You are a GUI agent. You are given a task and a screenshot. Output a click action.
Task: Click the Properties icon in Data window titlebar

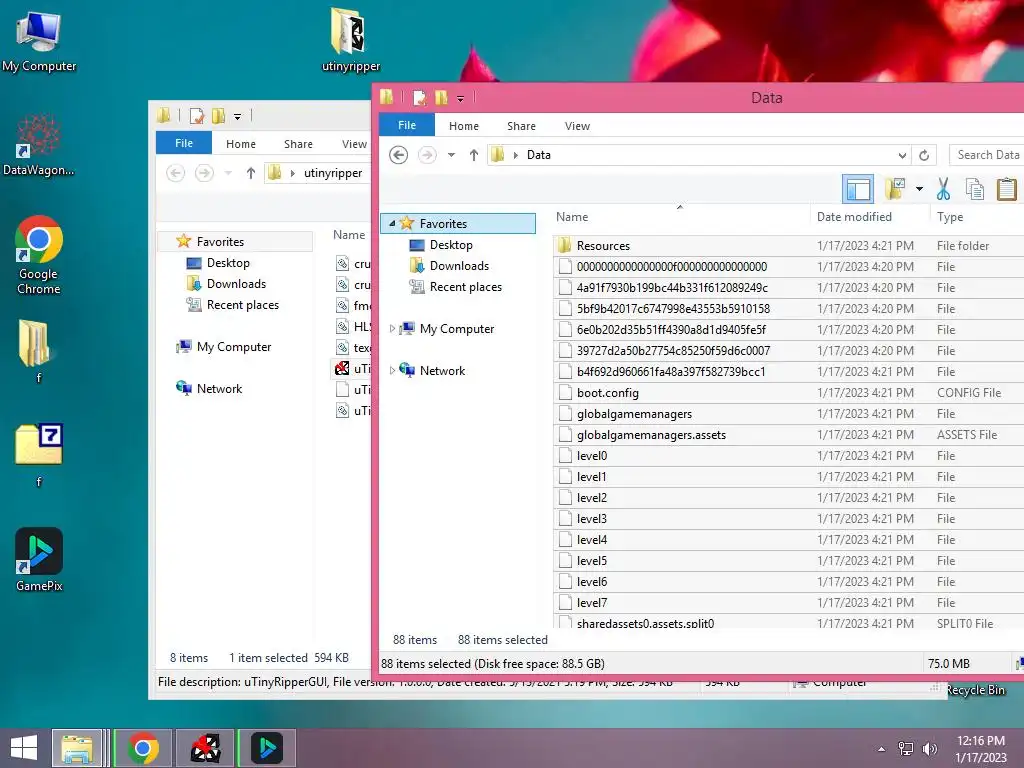point(419,98)
